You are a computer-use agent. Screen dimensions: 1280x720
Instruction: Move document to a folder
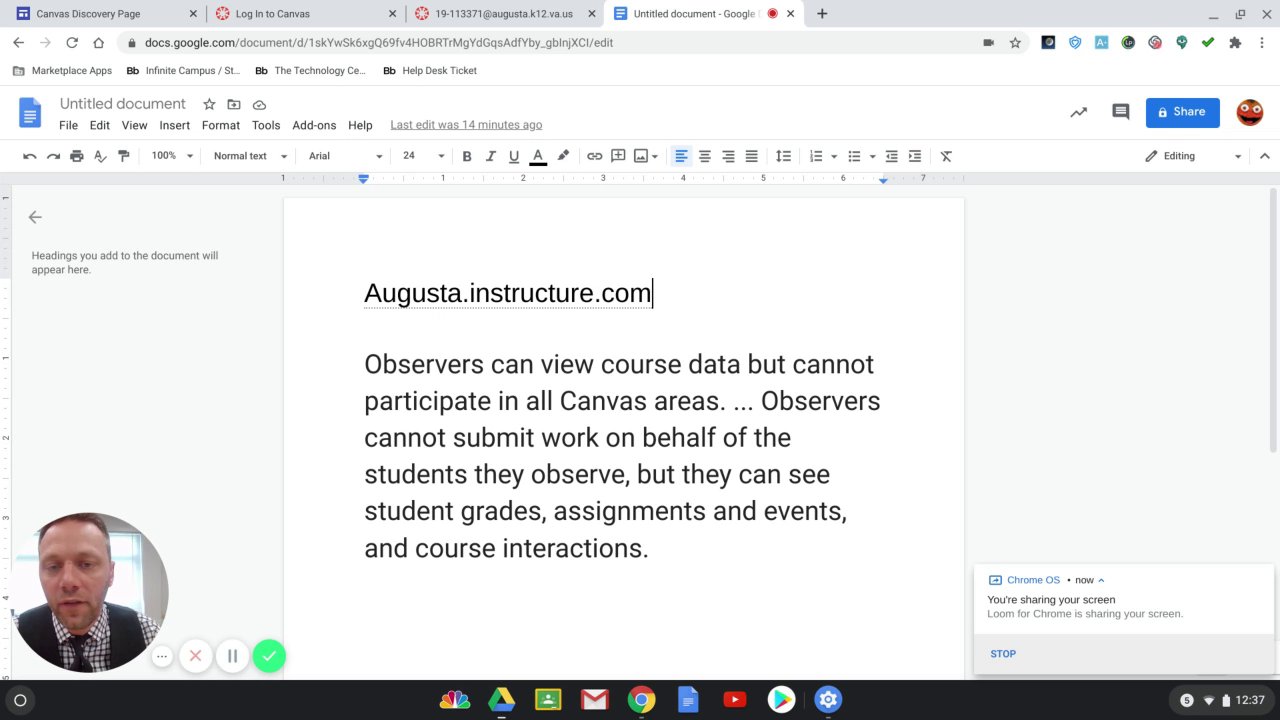(x=234, y=104)
